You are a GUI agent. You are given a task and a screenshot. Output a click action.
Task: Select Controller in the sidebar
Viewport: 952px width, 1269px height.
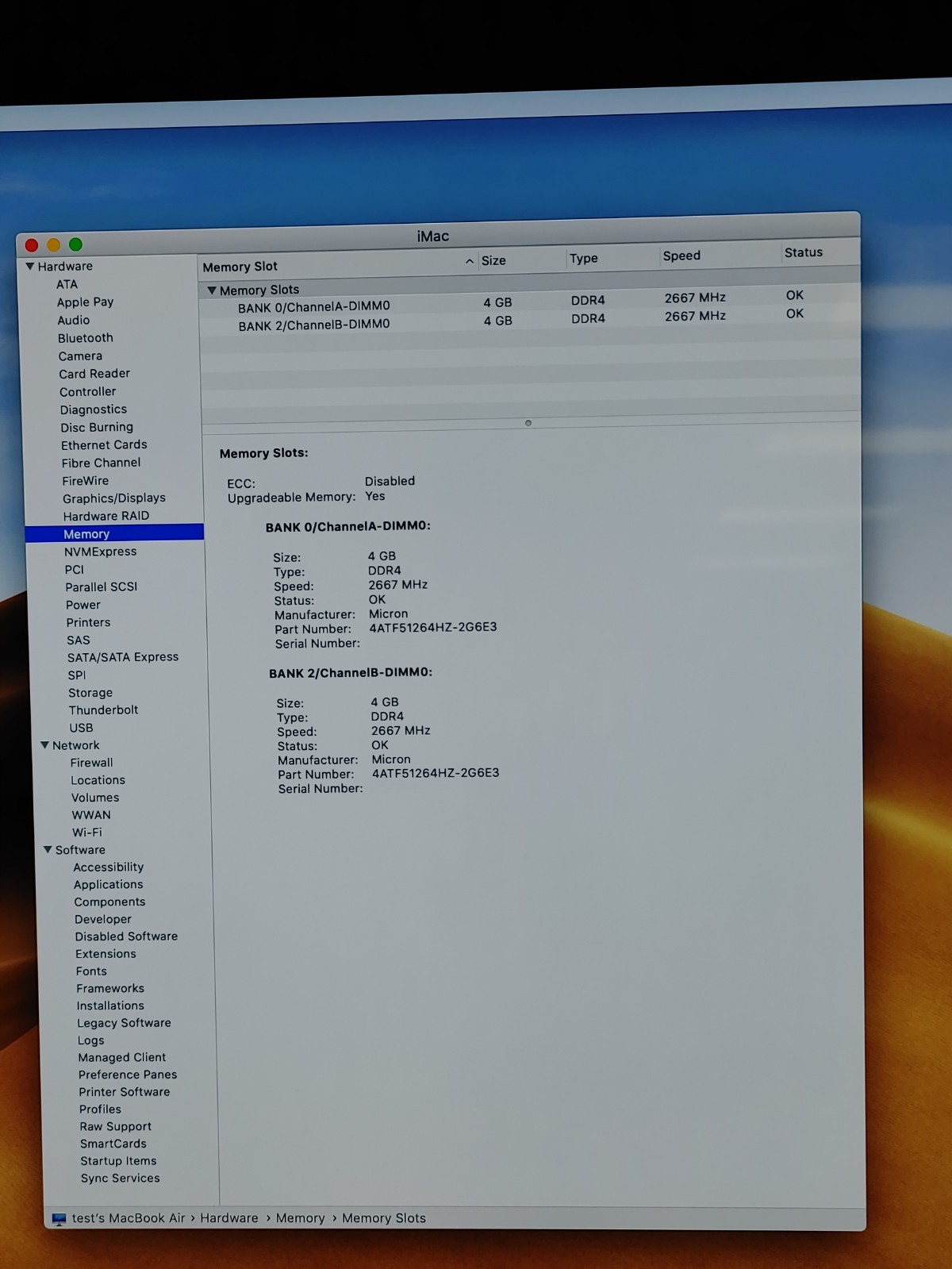[87, 392]
